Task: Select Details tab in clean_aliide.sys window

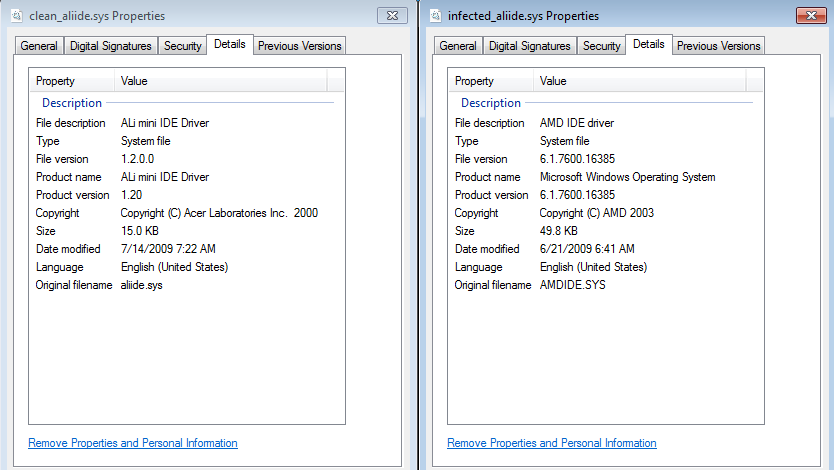Action: click(230, 44)
